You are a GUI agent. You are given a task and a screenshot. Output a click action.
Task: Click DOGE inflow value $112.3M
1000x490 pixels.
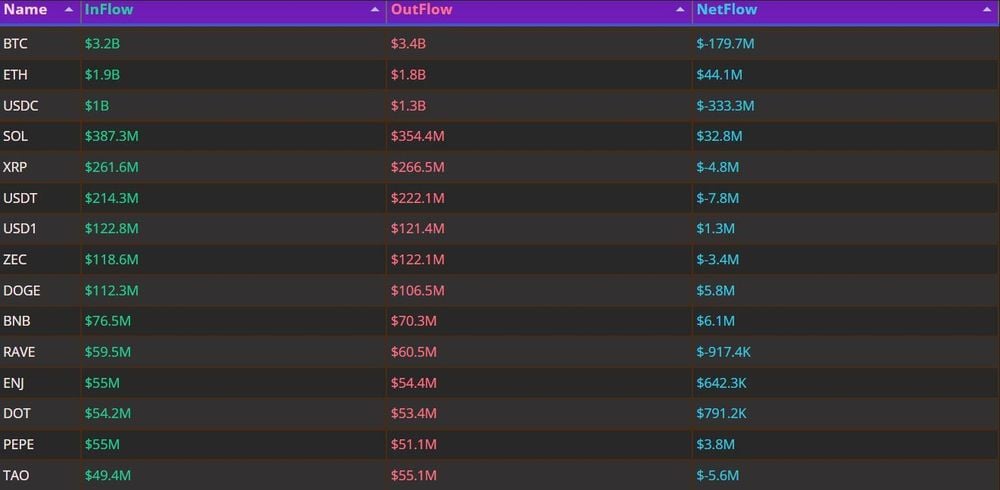click(x=111, y=291)
